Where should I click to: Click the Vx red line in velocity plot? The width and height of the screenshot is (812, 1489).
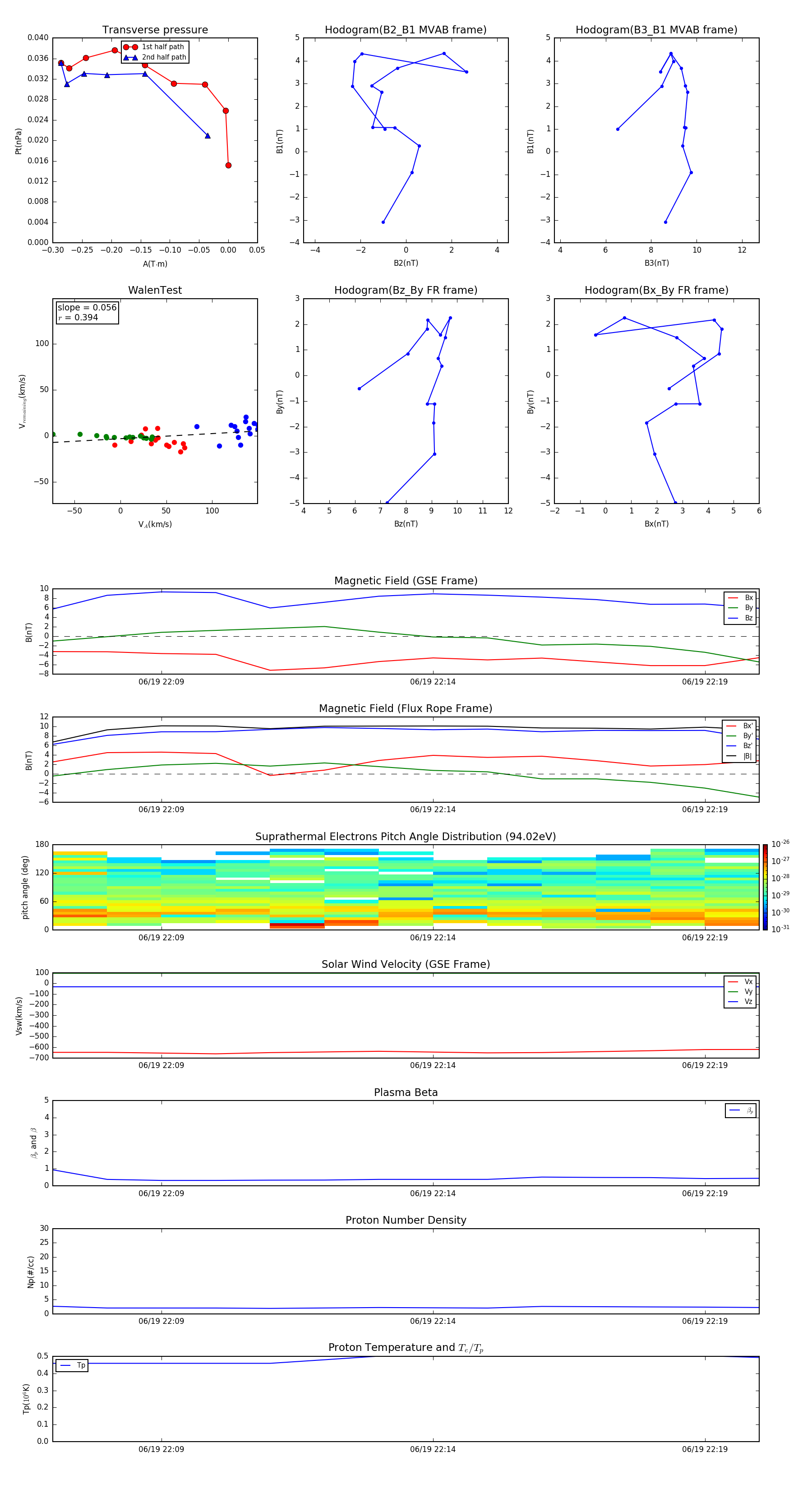pos(406,1051)
